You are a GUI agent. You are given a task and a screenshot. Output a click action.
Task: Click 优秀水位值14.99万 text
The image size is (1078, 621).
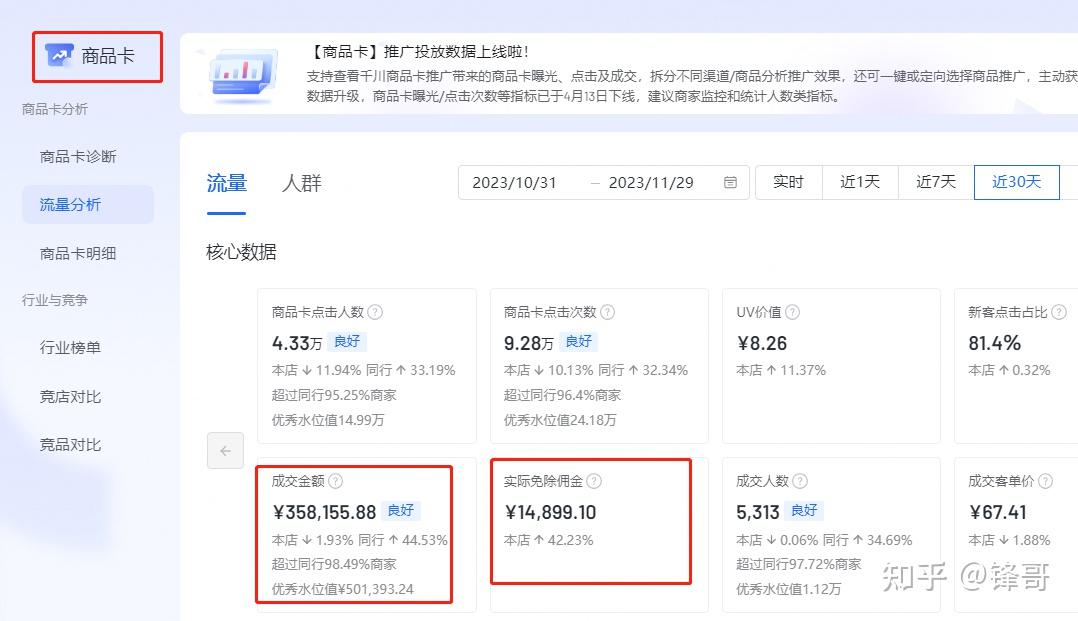(328, 420)
